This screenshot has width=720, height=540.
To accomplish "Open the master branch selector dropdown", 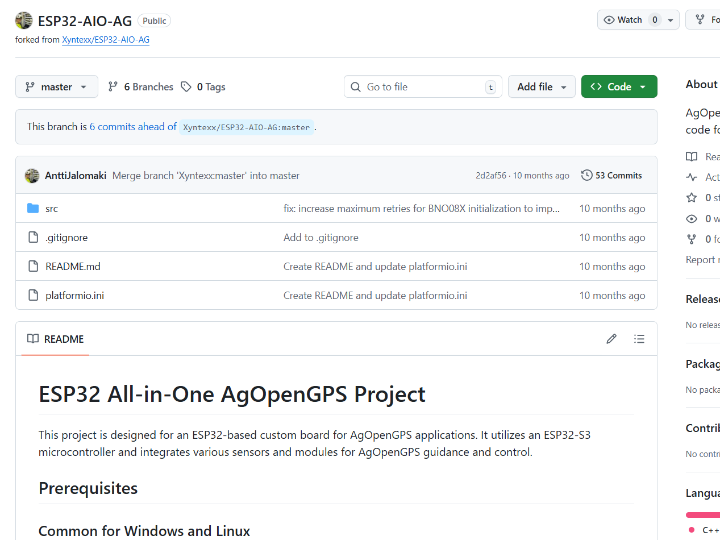I will [x=57, y=87].
